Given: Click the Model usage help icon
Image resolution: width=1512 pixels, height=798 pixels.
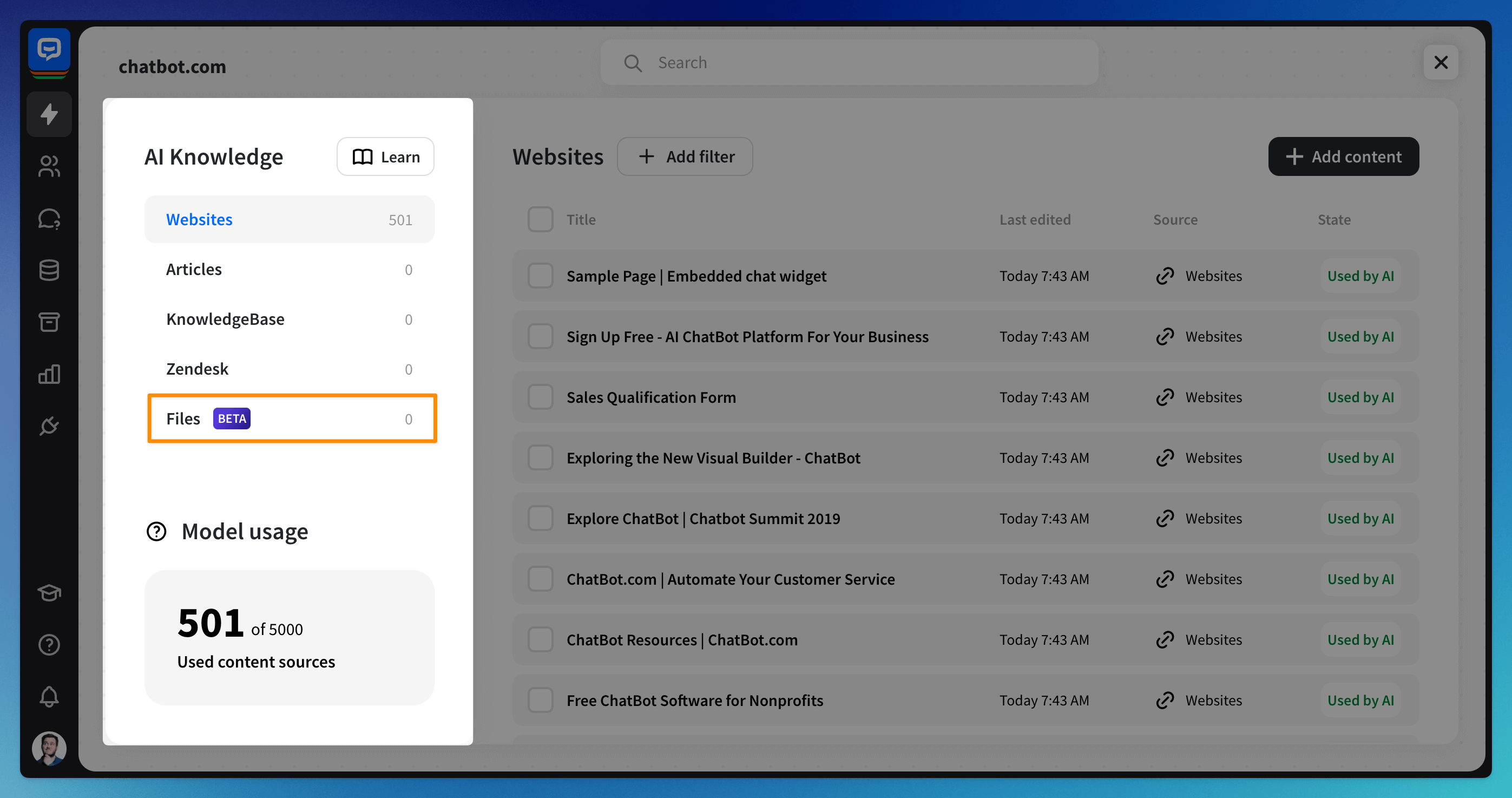Looking at the screenshot, I should tap(156, 532).
